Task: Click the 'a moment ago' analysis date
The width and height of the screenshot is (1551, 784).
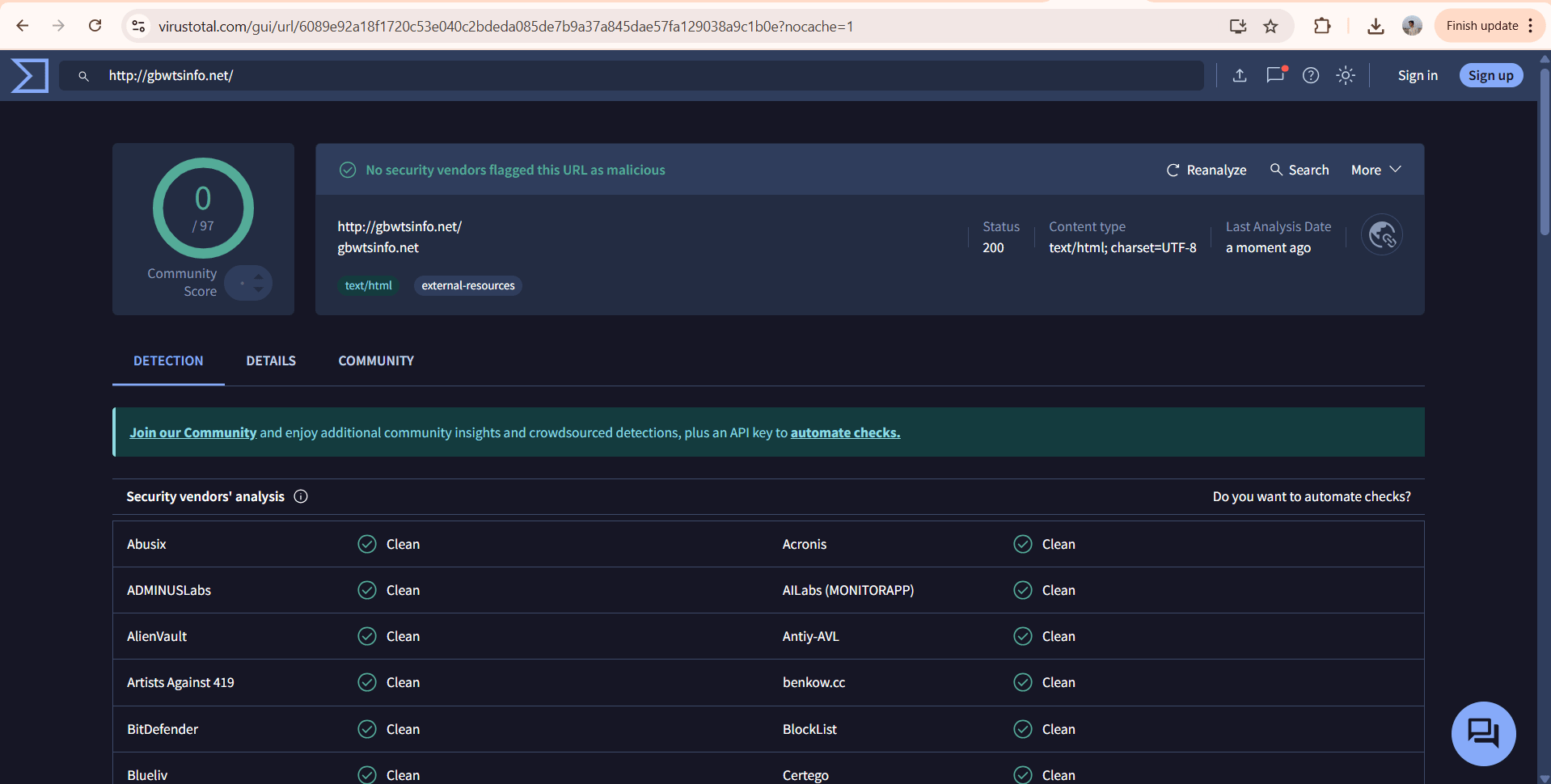Action: [x=1268, y=247]
